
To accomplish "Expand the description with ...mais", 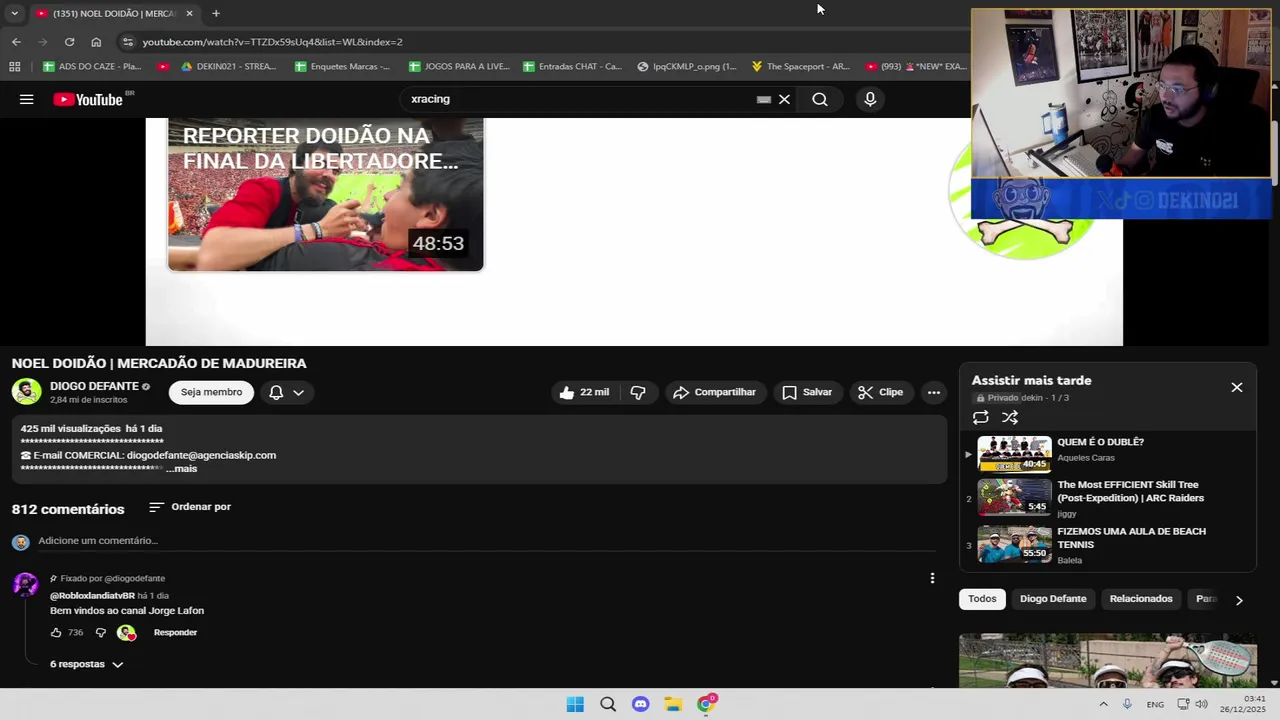I will (x=183, y=468).
